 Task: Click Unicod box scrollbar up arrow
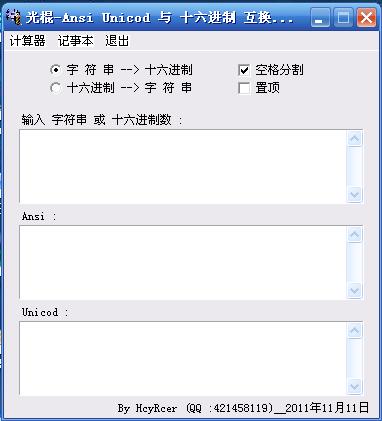click(354, 330)
